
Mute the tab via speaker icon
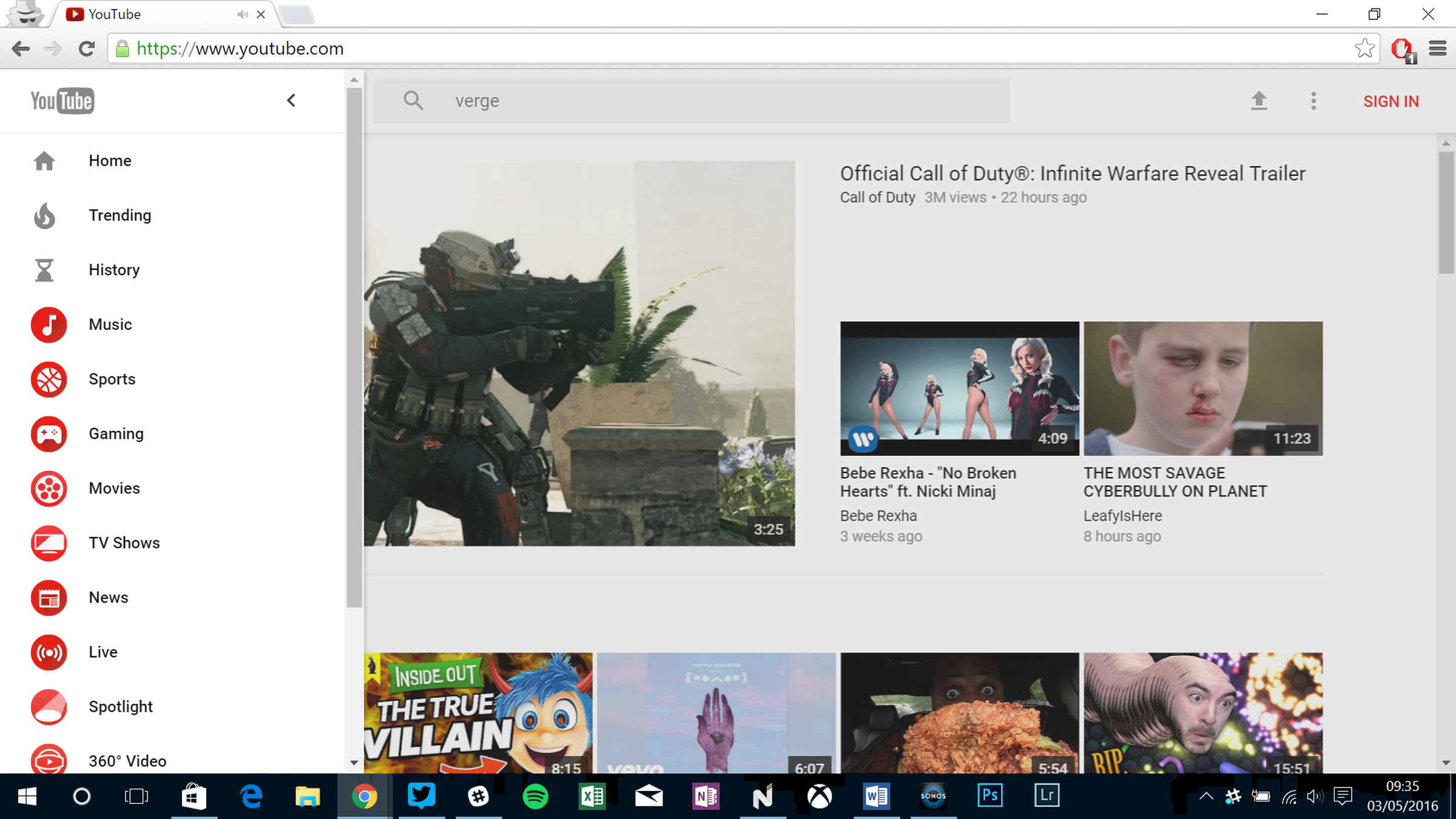243,14
